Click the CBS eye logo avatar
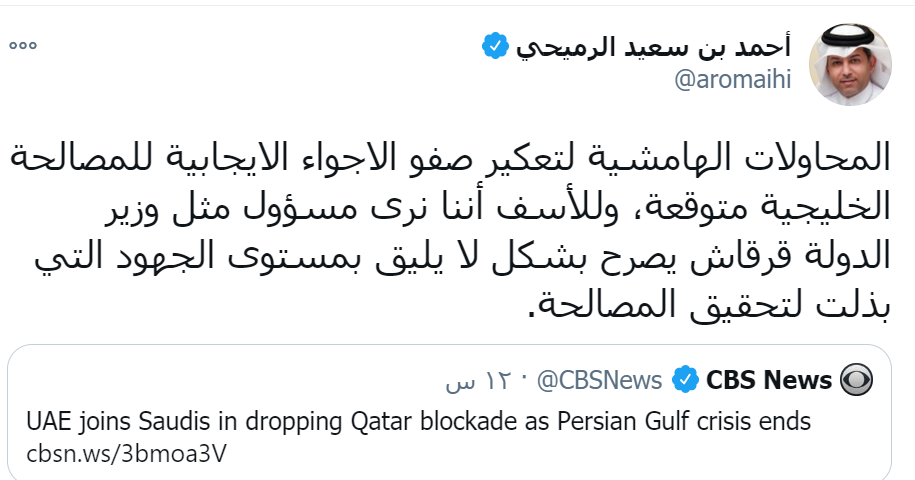This screenshot has height=480, width=915. point(857,380)
